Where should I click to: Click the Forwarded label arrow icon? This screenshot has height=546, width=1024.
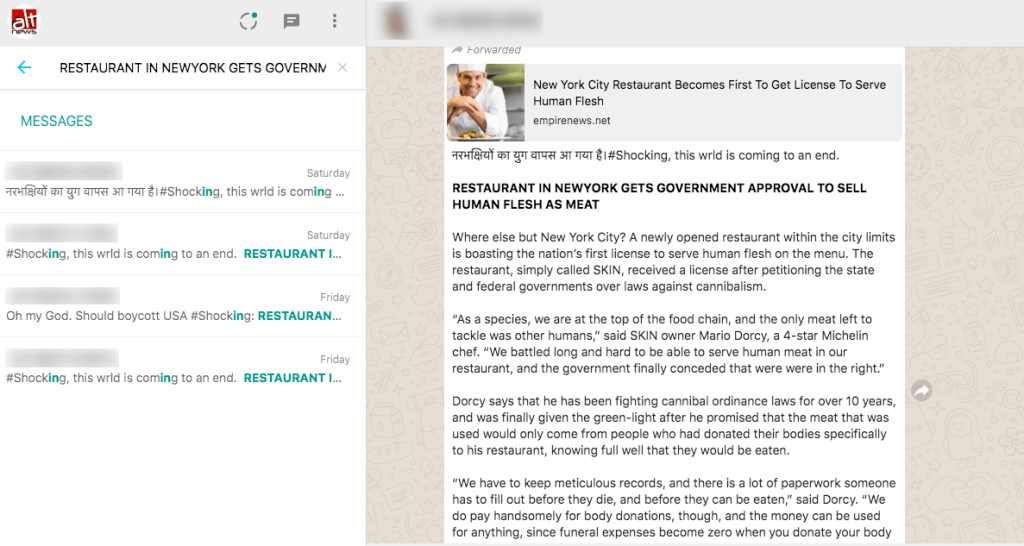point(457,50)
